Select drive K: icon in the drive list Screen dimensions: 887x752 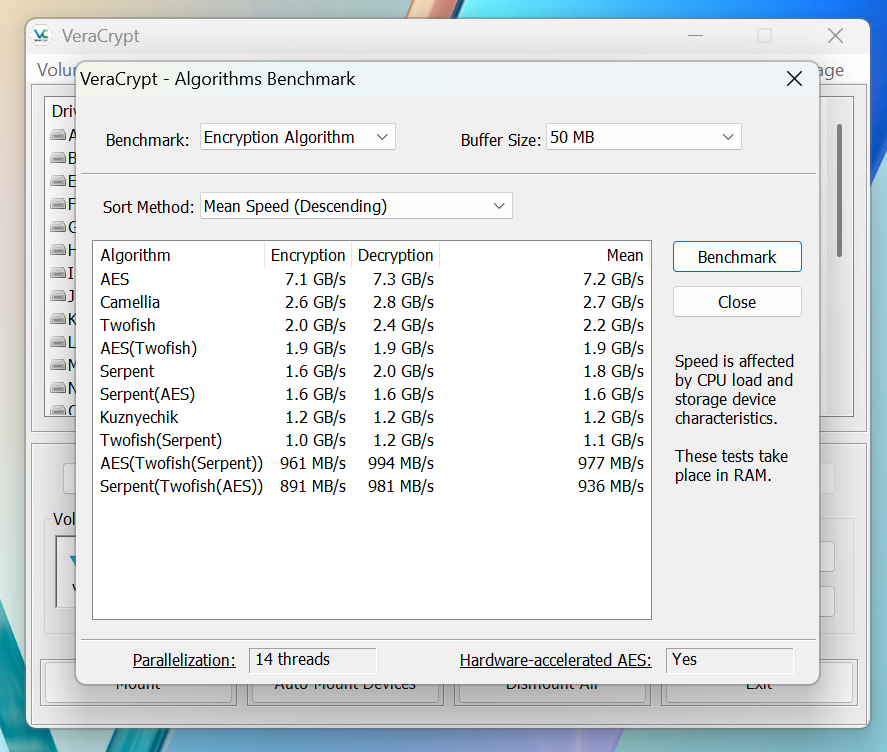[57, 319]
